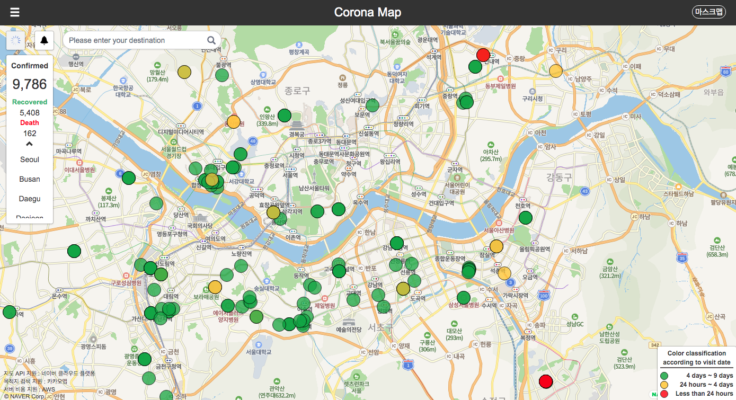Click the leftmost green marker at the map edge
Viewport: 736px width, 400px height.
10,312
